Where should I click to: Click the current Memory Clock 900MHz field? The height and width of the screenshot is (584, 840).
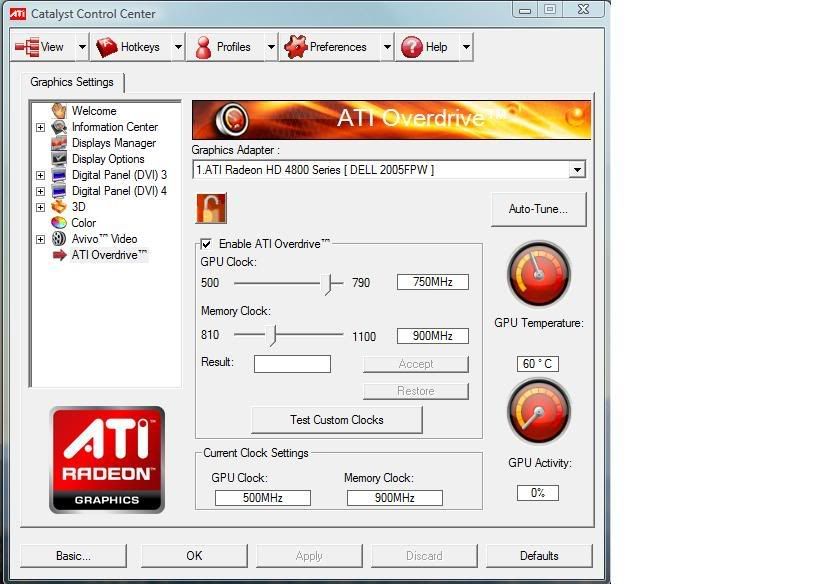pos(395,498)
